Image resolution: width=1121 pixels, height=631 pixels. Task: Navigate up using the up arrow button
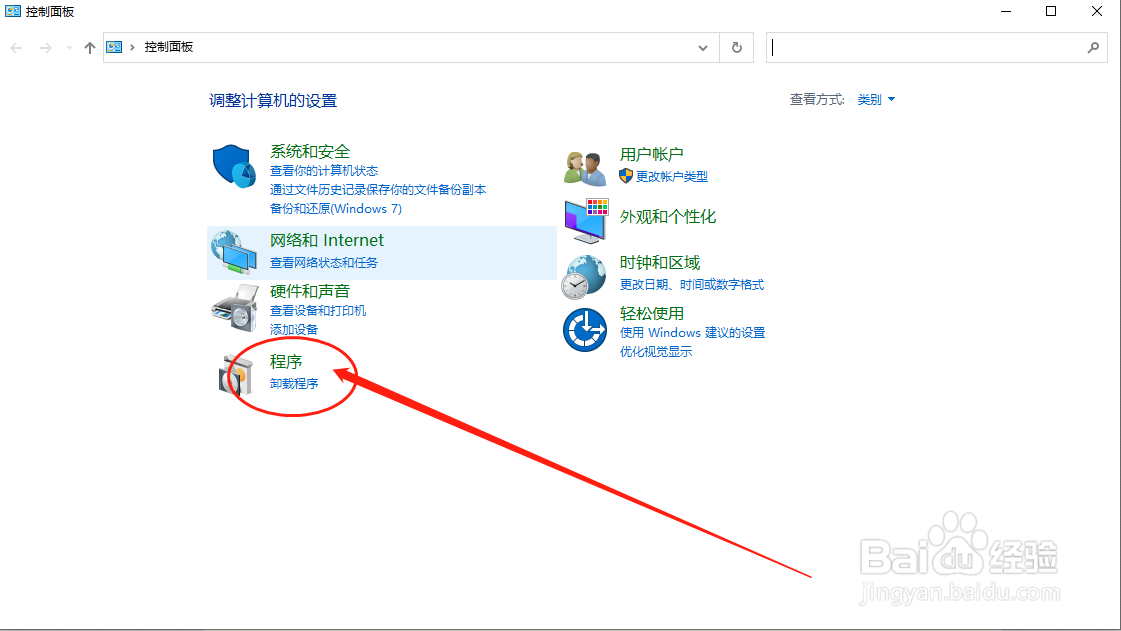click(89, 46)
